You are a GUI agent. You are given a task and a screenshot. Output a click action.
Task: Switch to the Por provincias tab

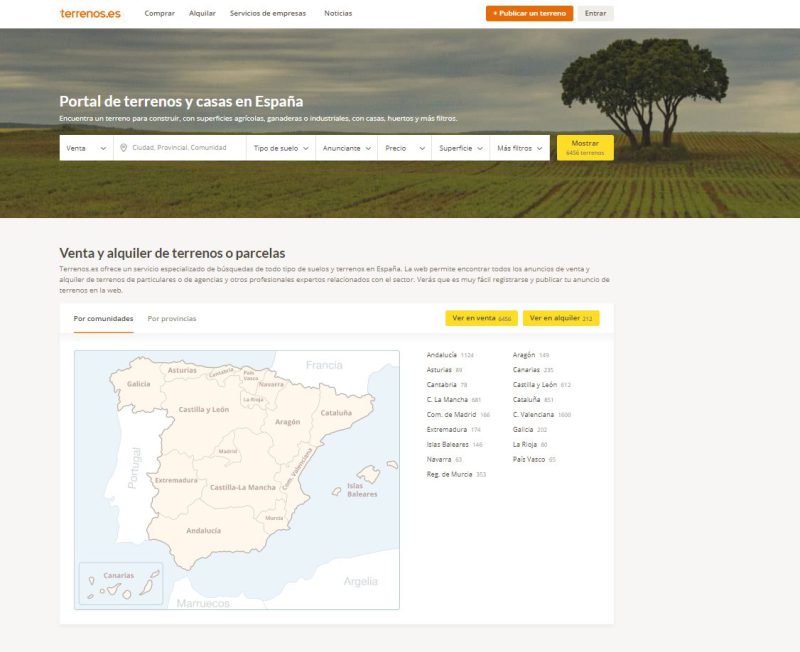[x=172, y=319]
